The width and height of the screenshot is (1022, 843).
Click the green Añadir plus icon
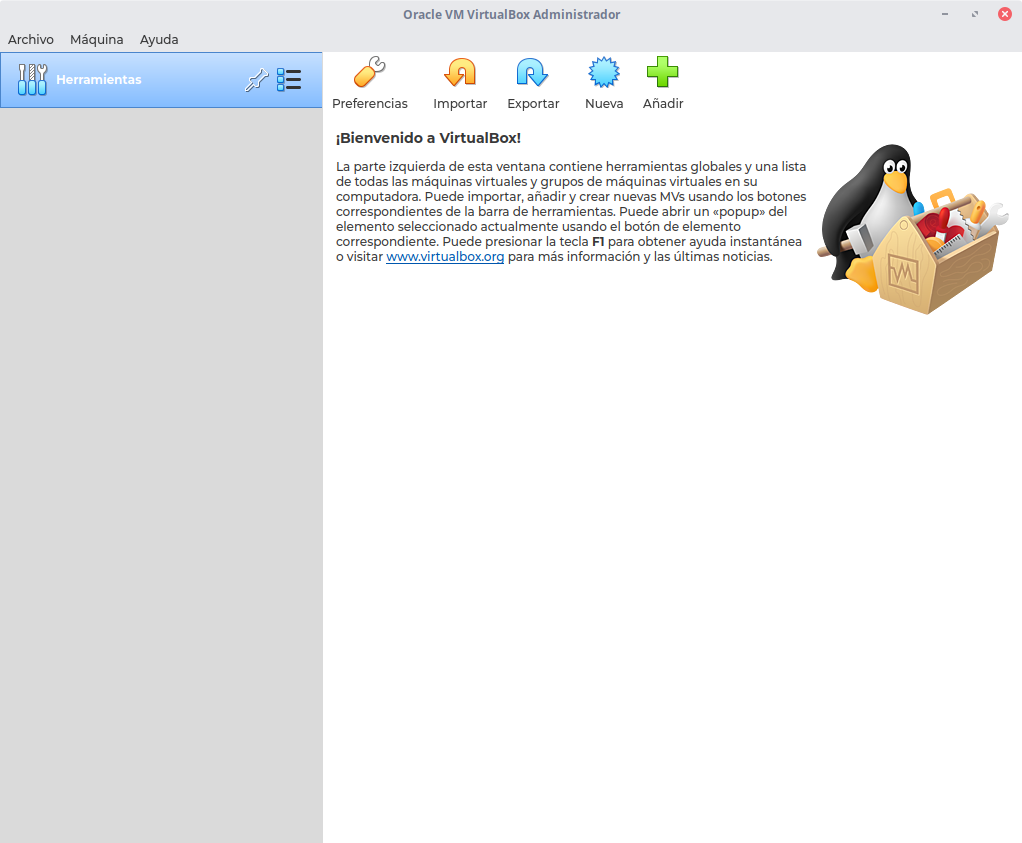pyautogui.click(x=662, y=72)
